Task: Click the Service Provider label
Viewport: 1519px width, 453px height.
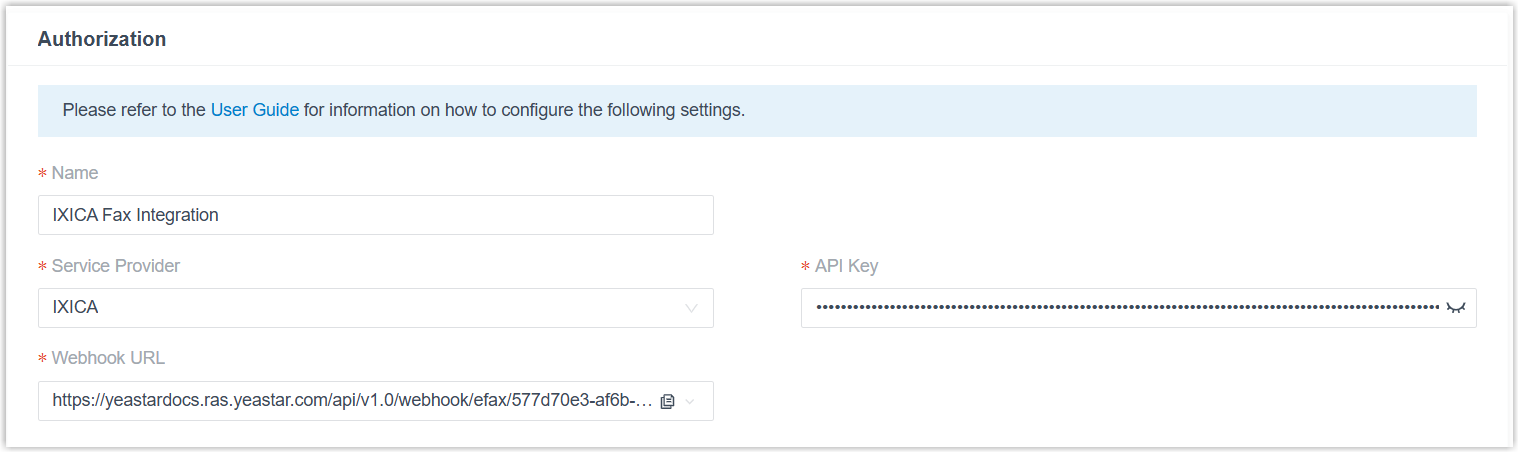Action: tap(116, 266)
